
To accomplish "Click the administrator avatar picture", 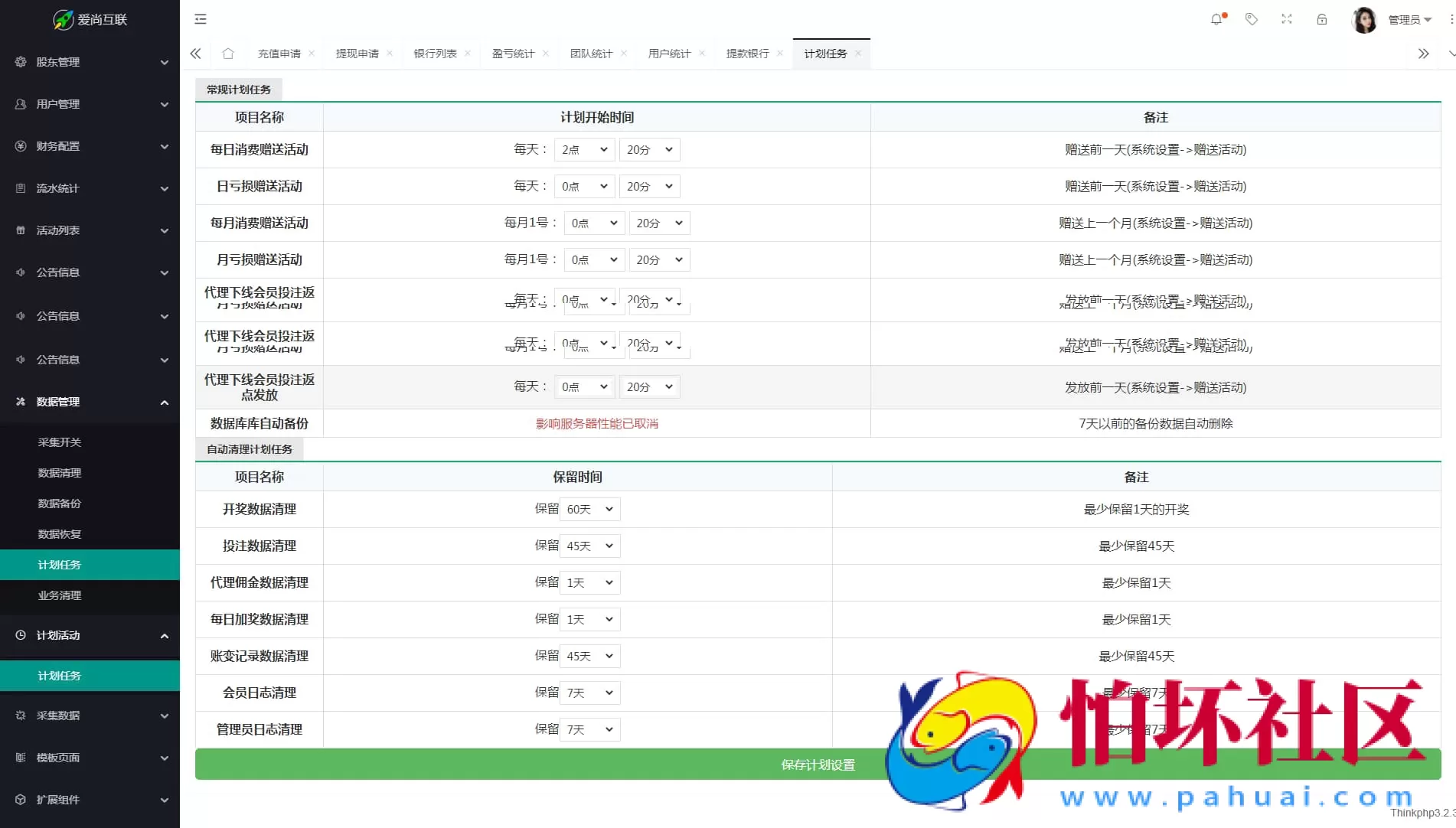I will pyautogui.click(x=1364, y=20).
